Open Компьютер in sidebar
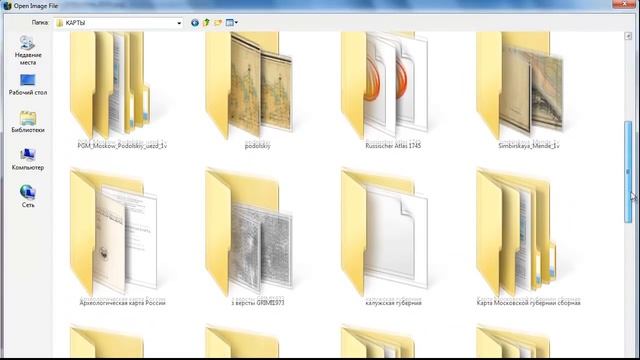Image resolution: width=640 pixels, height=360 pixels. point(28,159)
